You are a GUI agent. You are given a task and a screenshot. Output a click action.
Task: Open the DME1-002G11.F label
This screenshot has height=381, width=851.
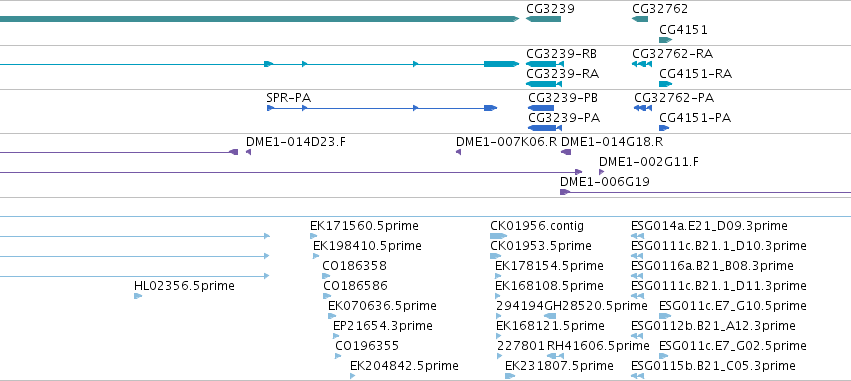(649, 162)
